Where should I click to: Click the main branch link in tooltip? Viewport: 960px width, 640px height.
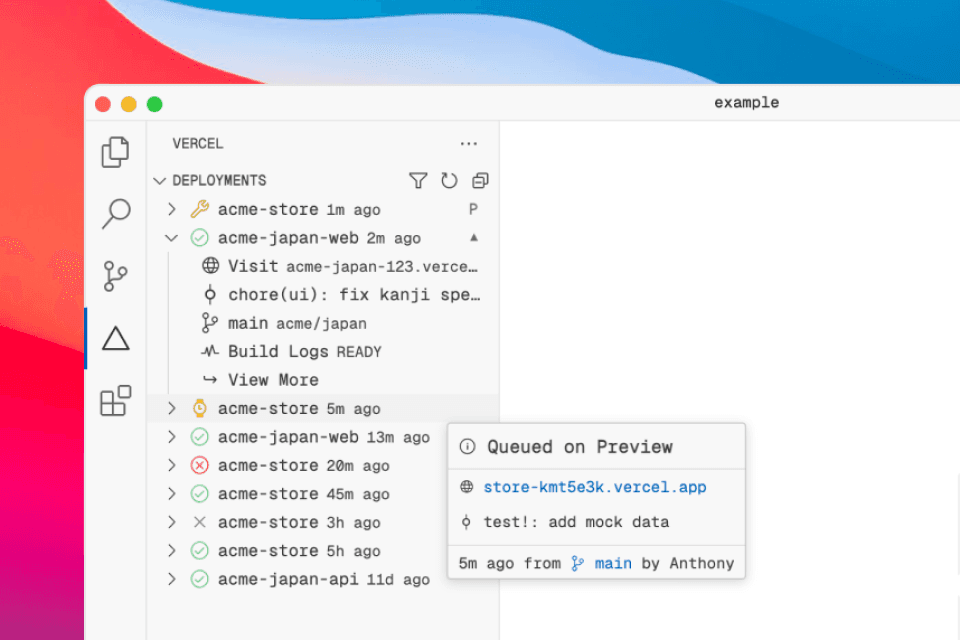612,563
